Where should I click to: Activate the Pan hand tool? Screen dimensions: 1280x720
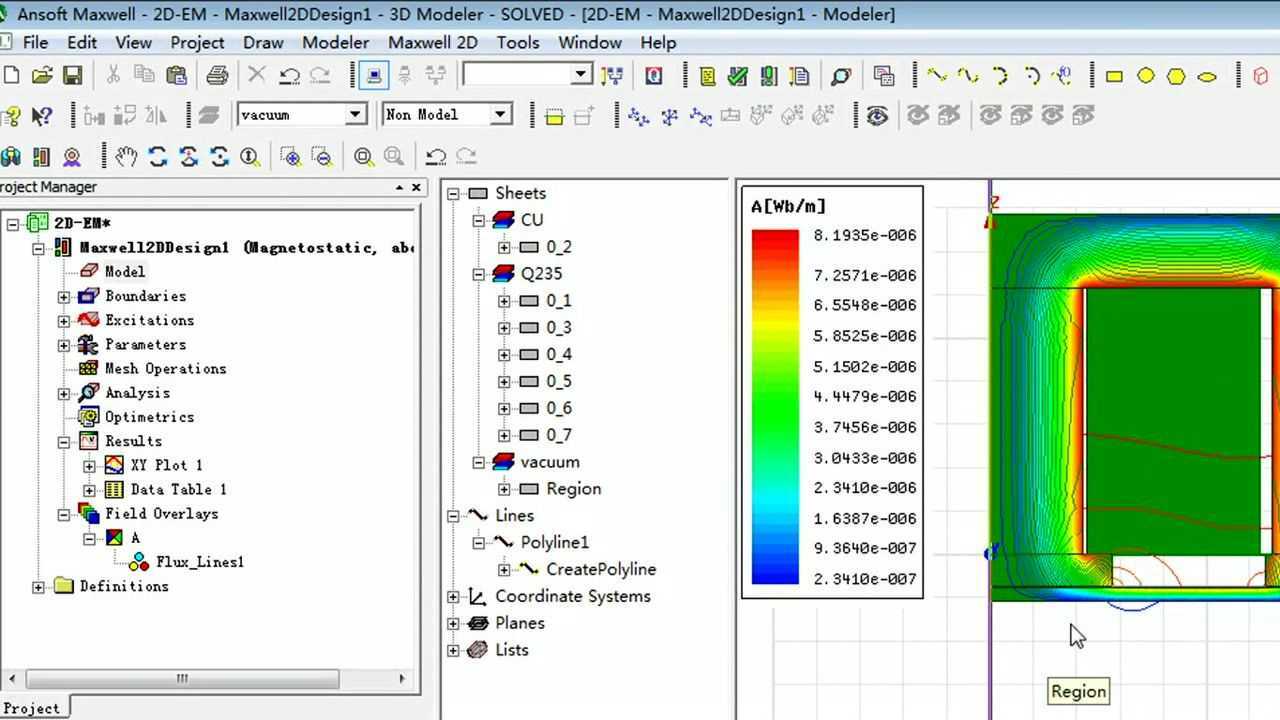pos(125,156)
